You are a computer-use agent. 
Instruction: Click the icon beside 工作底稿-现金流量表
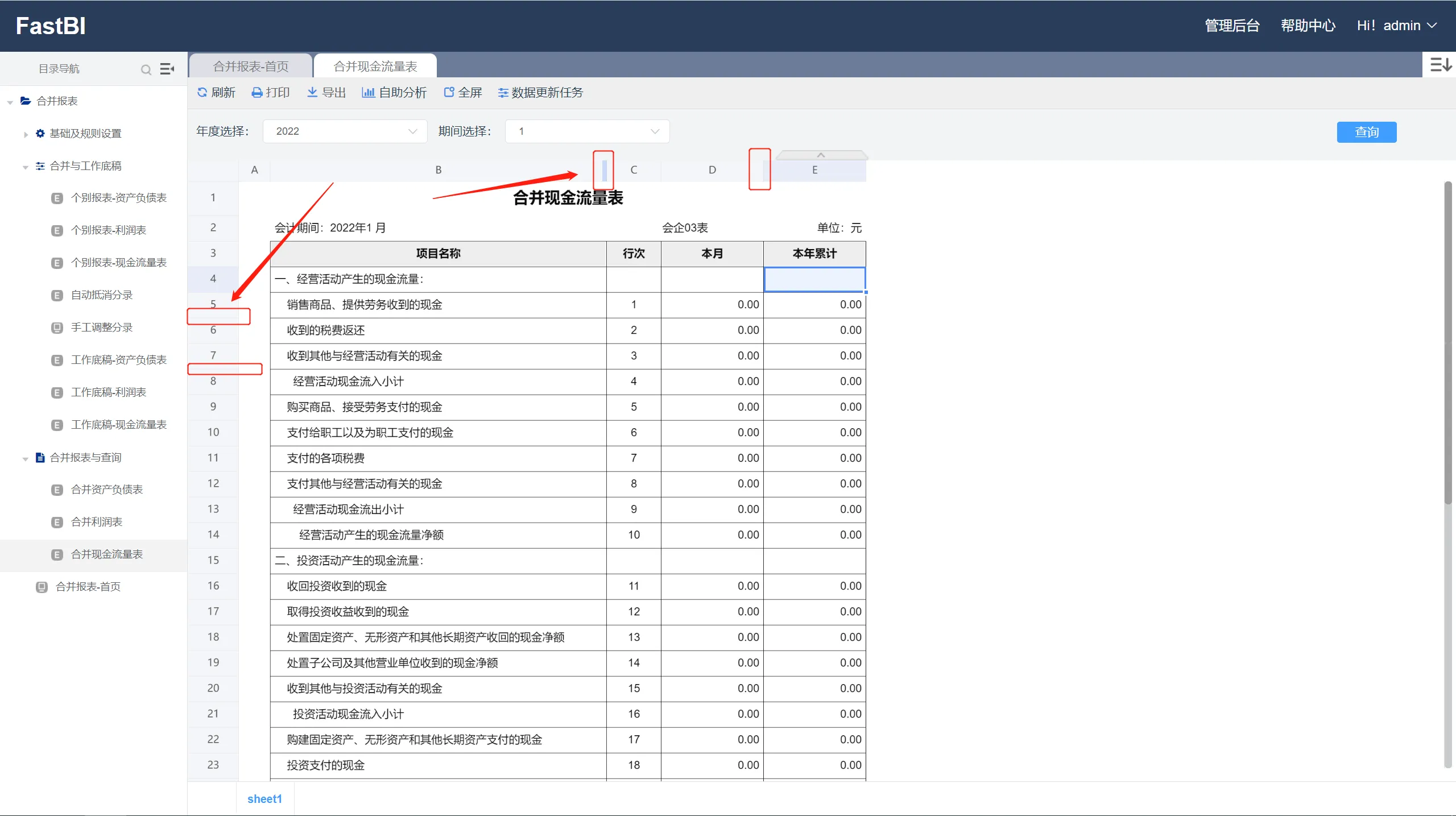coord(57,425)
